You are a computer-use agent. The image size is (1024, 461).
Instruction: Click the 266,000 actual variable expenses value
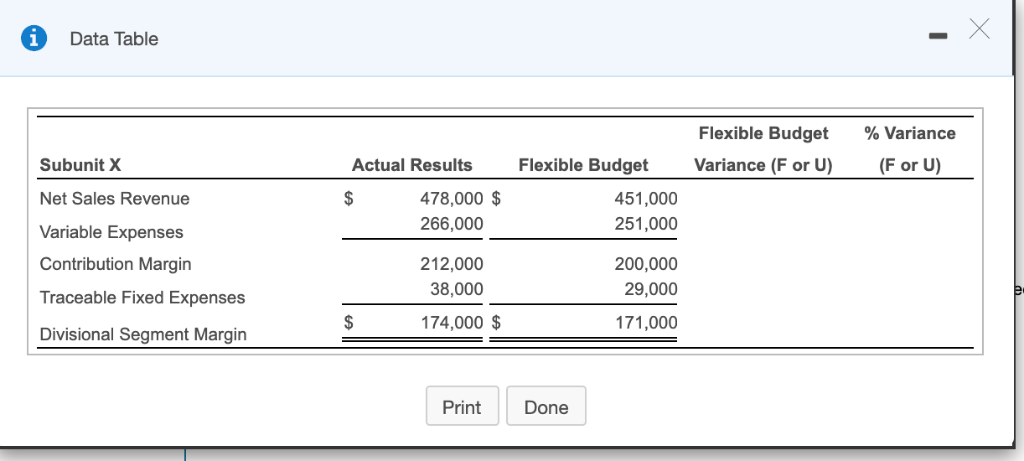click(451, 224)
